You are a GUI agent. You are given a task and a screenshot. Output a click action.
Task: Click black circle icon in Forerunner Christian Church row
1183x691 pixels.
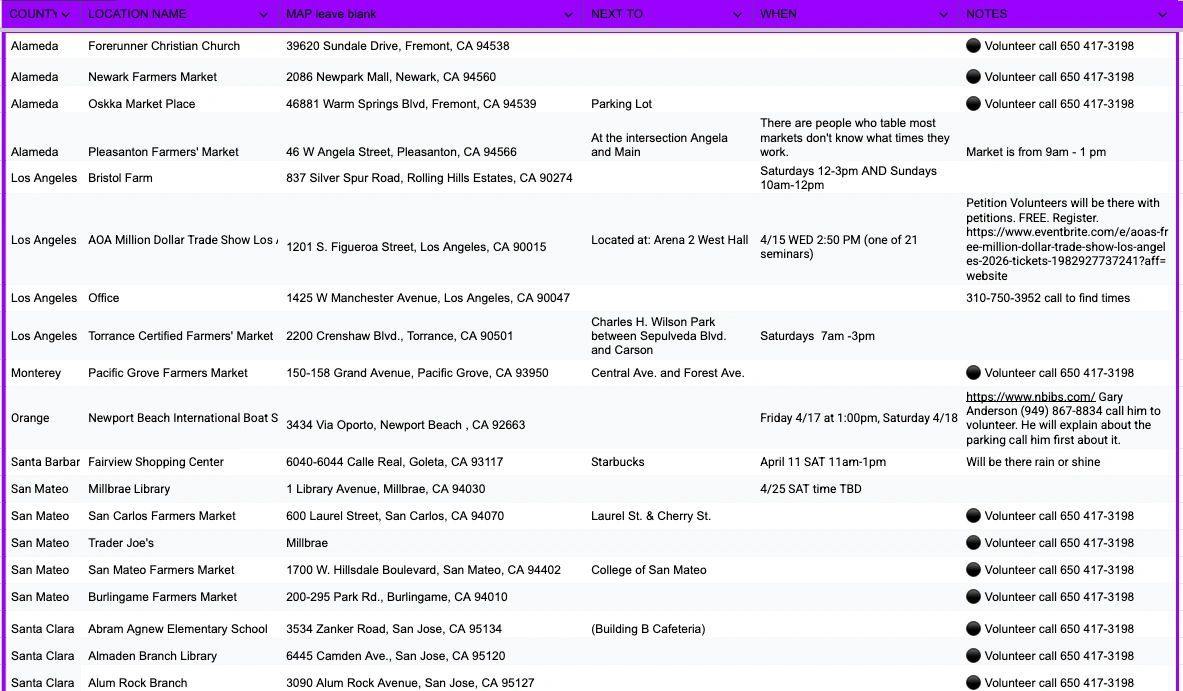[973, 46]
